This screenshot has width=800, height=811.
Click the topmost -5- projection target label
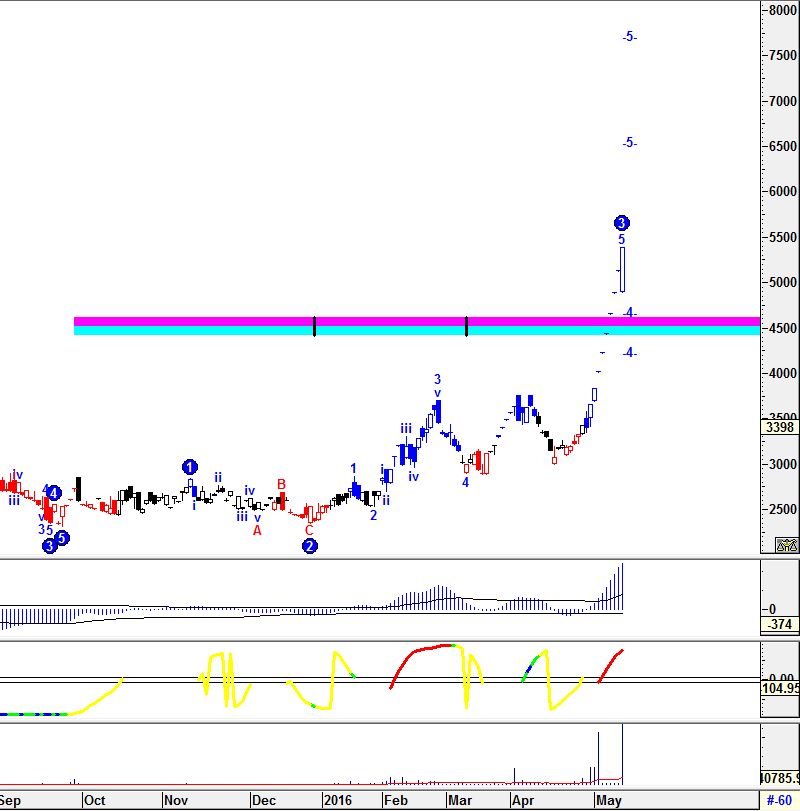[629, 37]
